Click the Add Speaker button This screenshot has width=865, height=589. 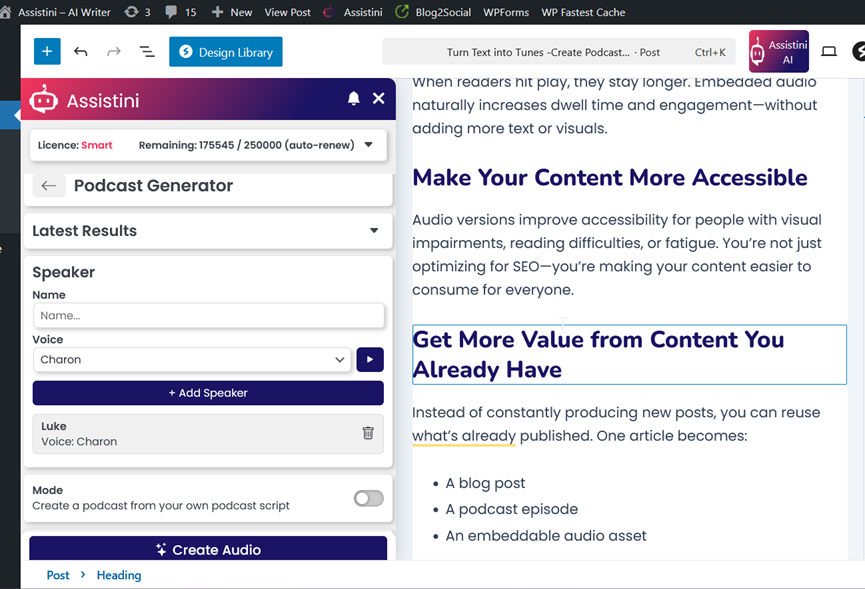click(207, 392)
